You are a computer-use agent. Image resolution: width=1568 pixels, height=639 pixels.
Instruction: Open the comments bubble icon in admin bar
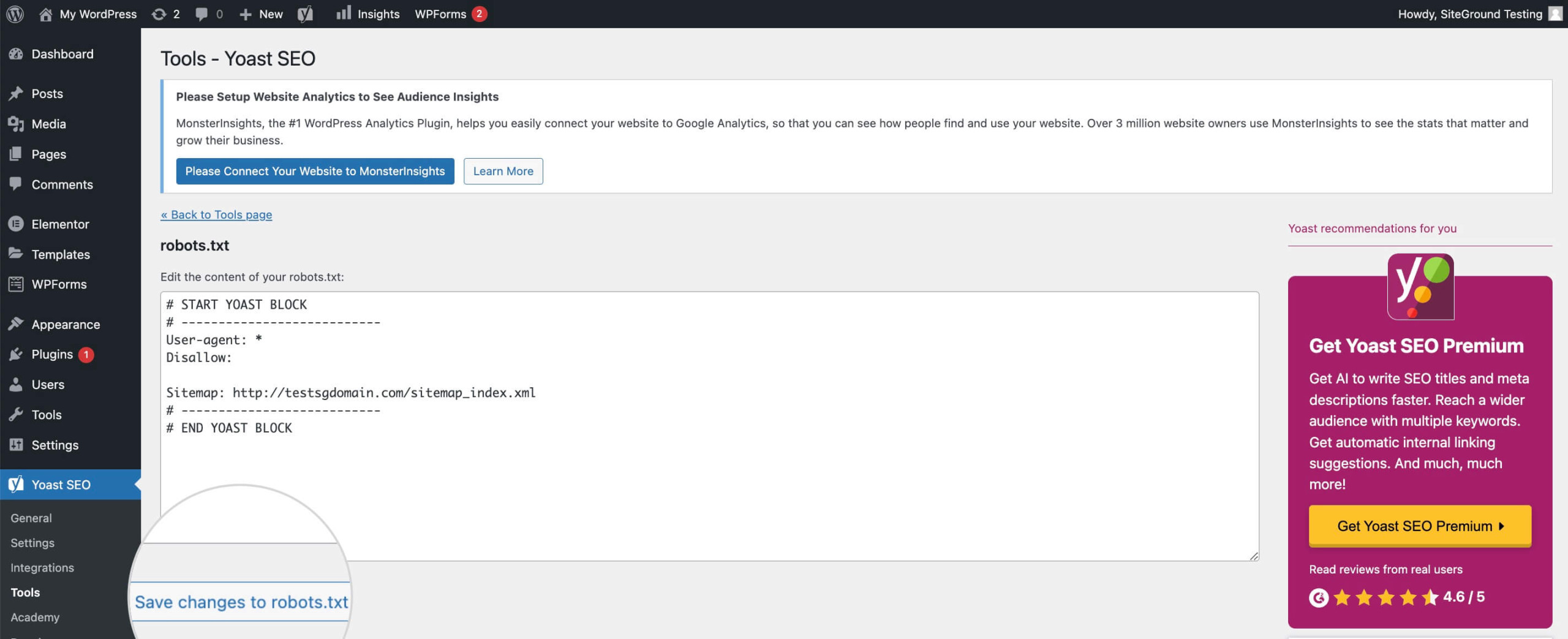point(201,13)
